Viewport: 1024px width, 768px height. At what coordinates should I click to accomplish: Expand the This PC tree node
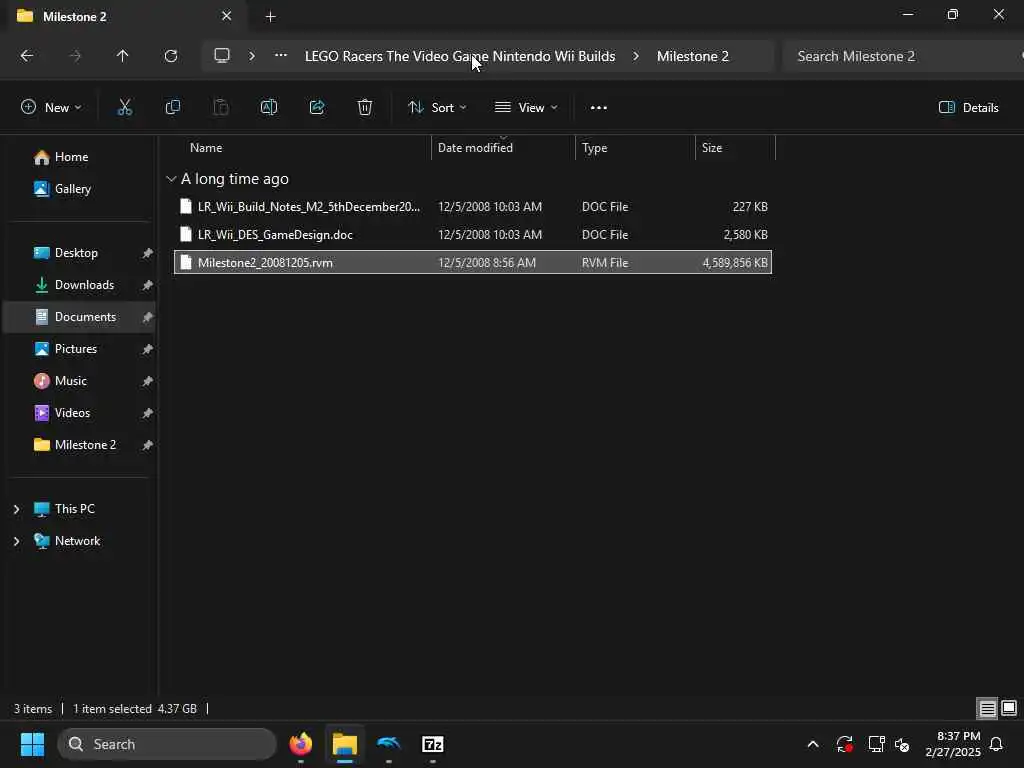click(16, 509)
